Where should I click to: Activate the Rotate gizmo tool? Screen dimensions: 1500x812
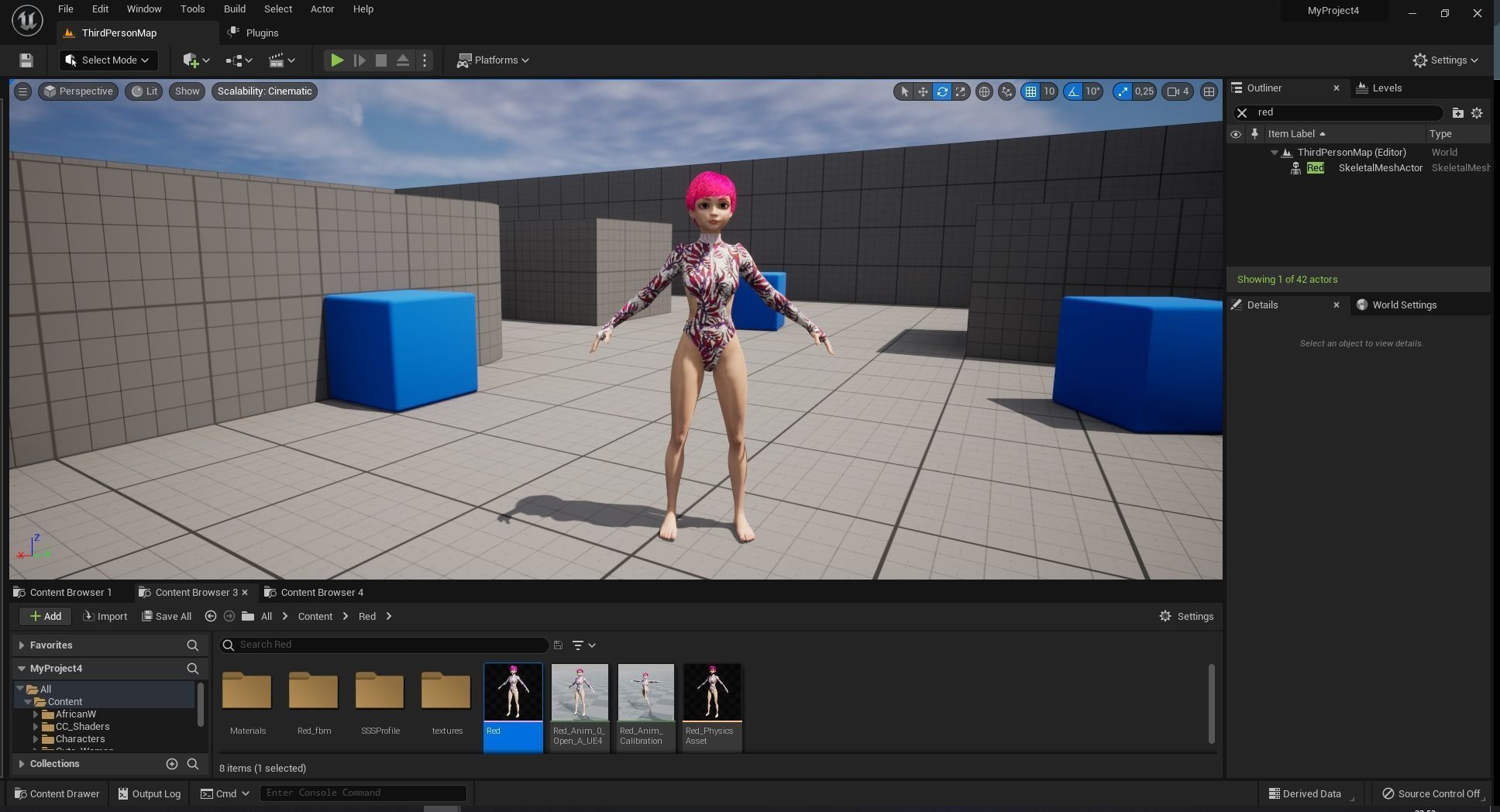pos(942,91)
